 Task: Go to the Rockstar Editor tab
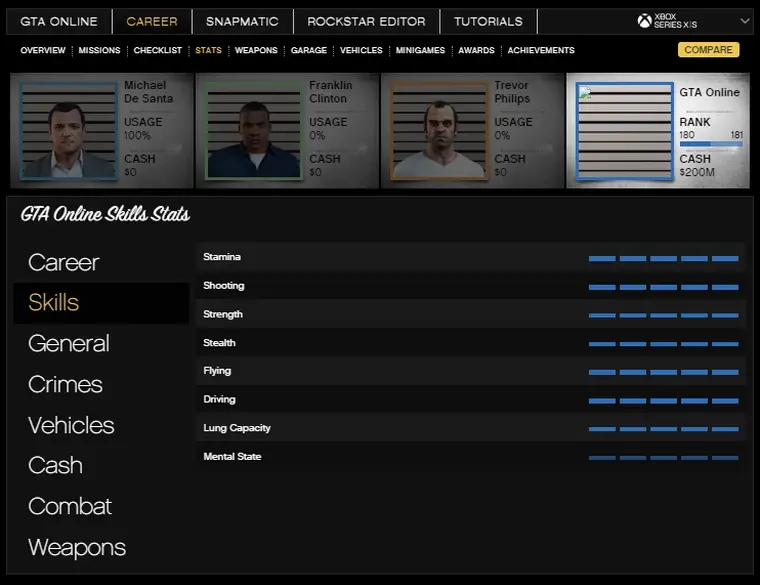point(366,21)
